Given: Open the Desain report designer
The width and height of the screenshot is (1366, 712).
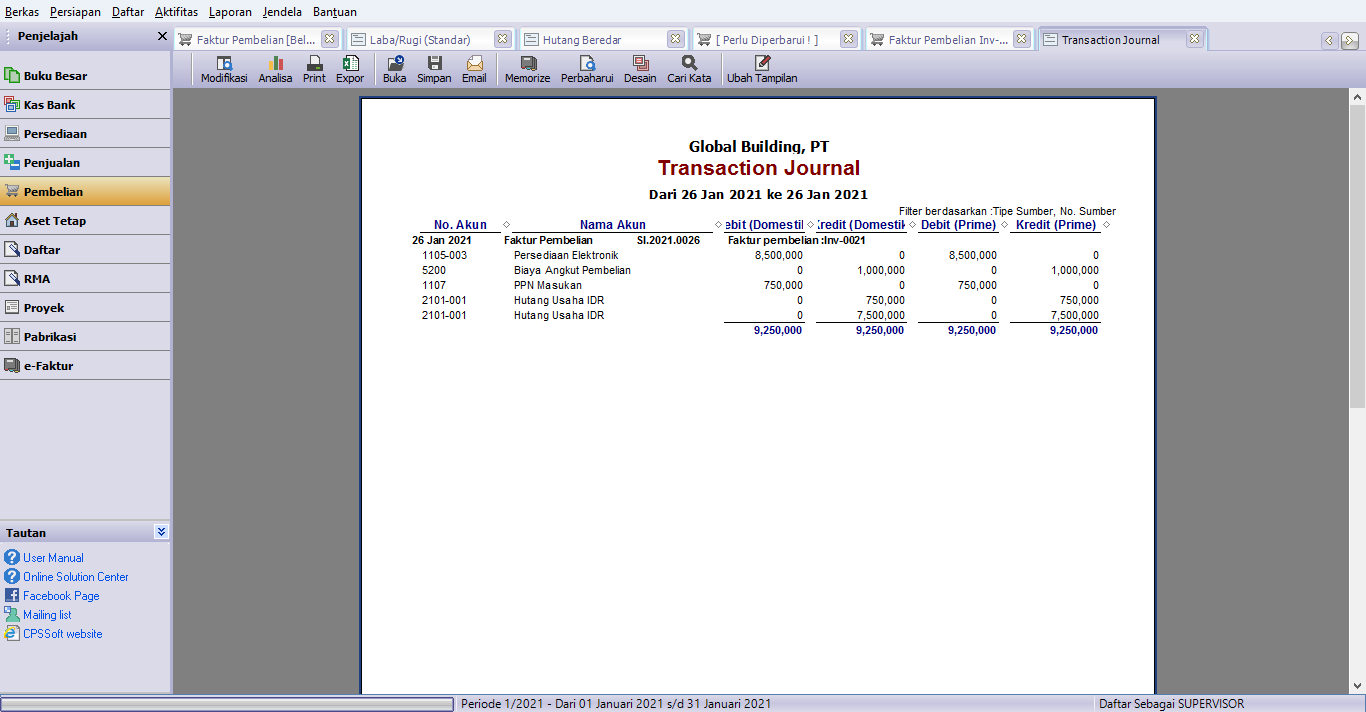Looking at the screenshot, I should point(640,69).
